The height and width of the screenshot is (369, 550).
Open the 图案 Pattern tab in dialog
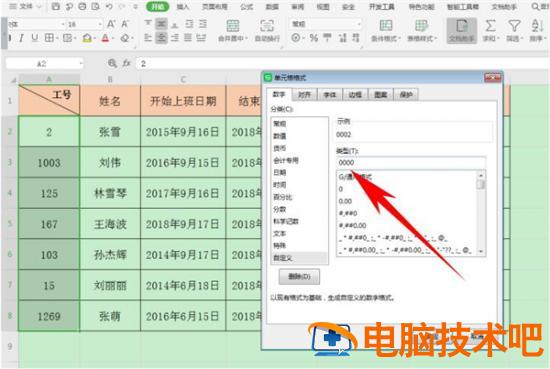click(x=380, y=94)
